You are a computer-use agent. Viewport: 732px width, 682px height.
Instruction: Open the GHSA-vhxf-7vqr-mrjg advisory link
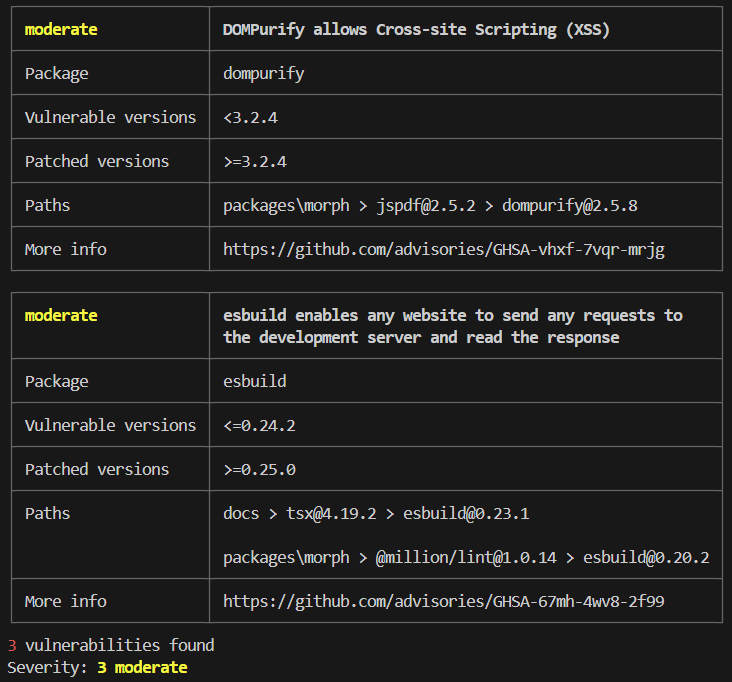tap(443, 249)
